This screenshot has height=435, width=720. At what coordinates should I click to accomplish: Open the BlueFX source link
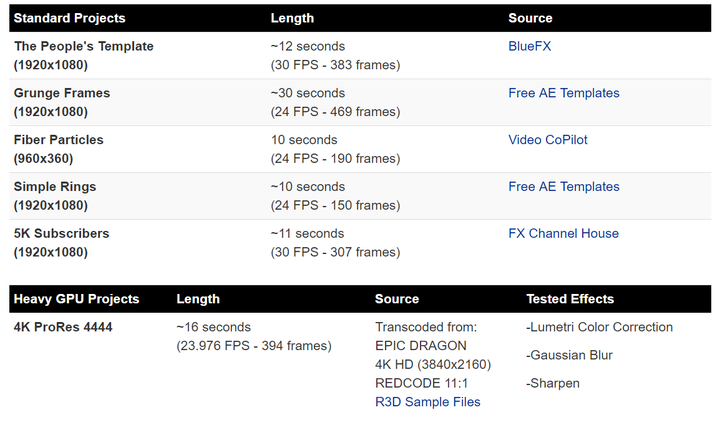(x=529, y=46)
